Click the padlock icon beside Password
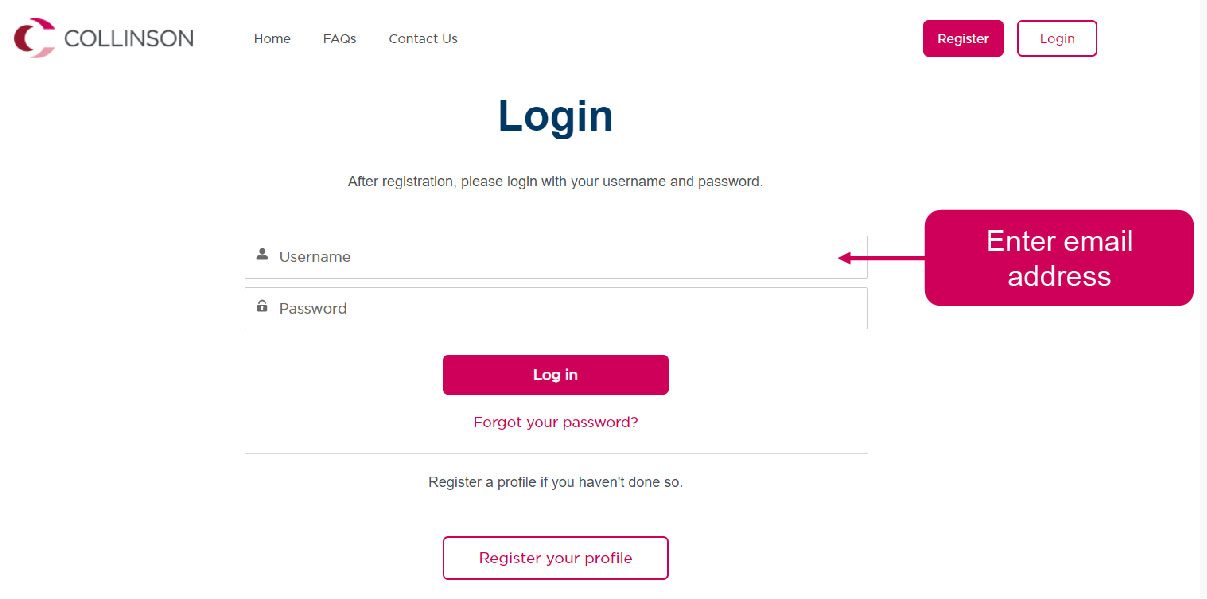 [x=262, y=306]
